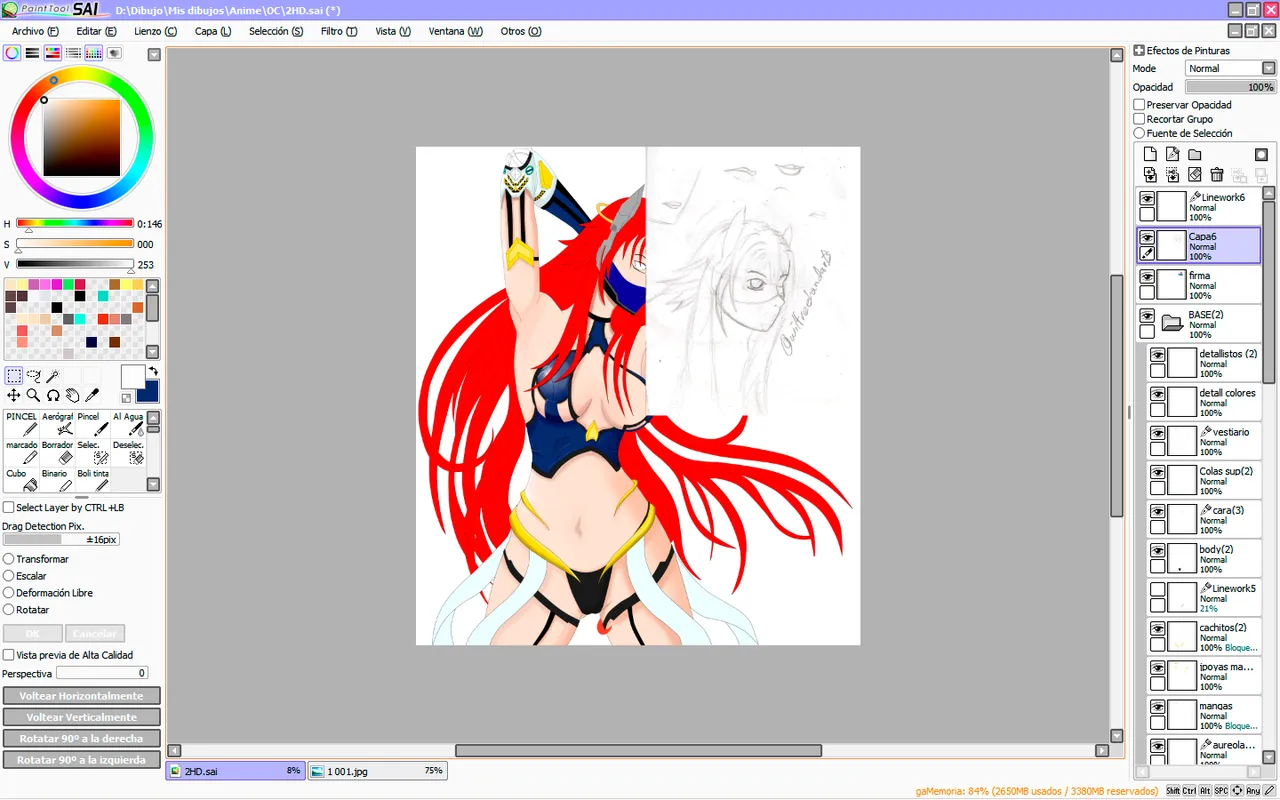Delete layer with trash can icon

[1217, 174]
